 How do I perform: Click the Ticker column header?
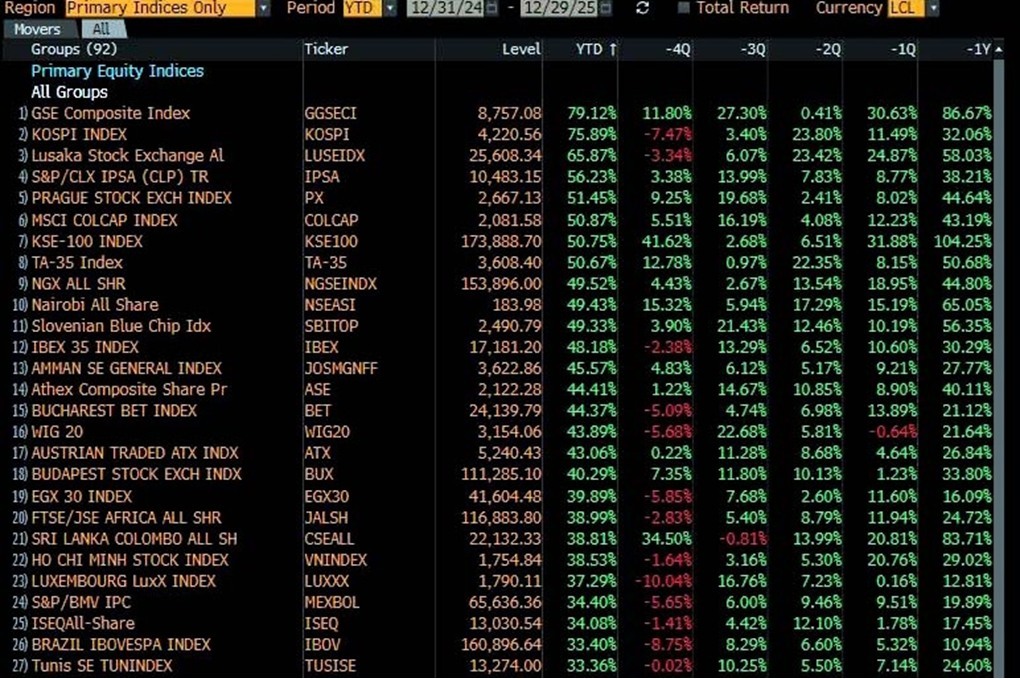325,49
